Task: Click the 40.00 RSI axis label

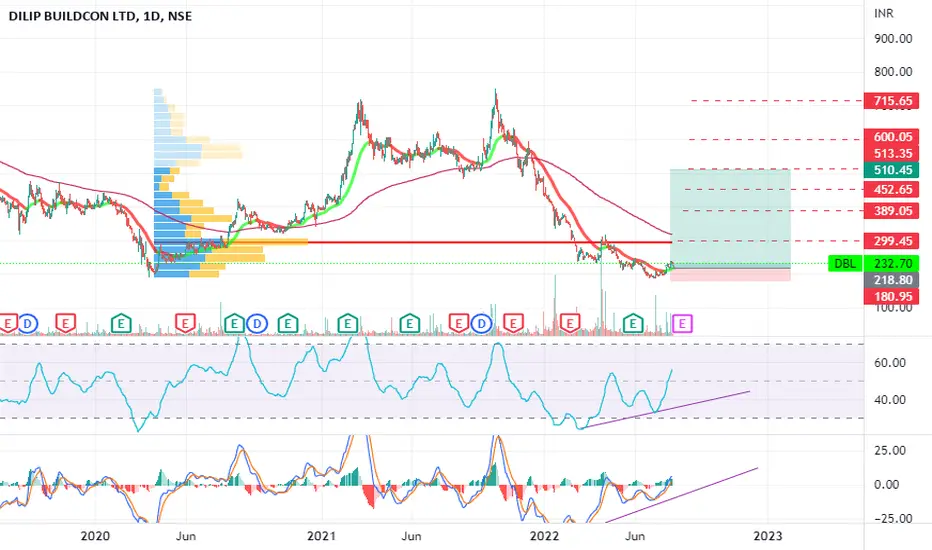Action: [890, 400]
